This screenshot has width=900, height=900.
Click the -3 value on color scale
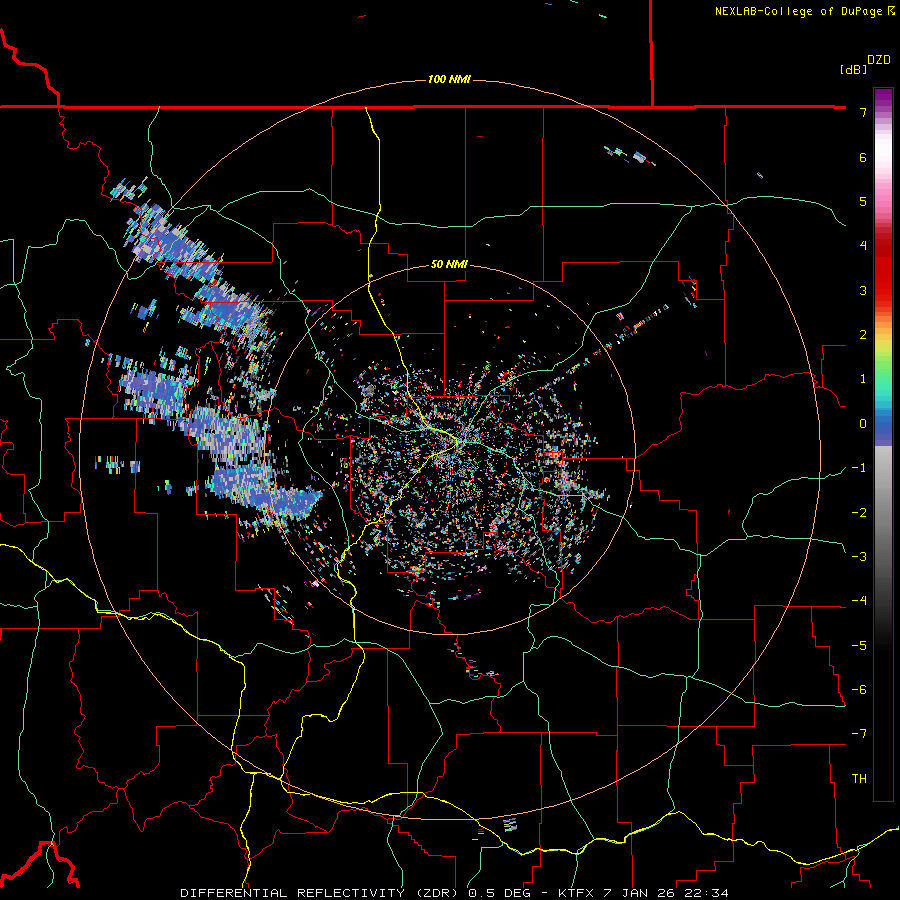[x=859, y=557]
